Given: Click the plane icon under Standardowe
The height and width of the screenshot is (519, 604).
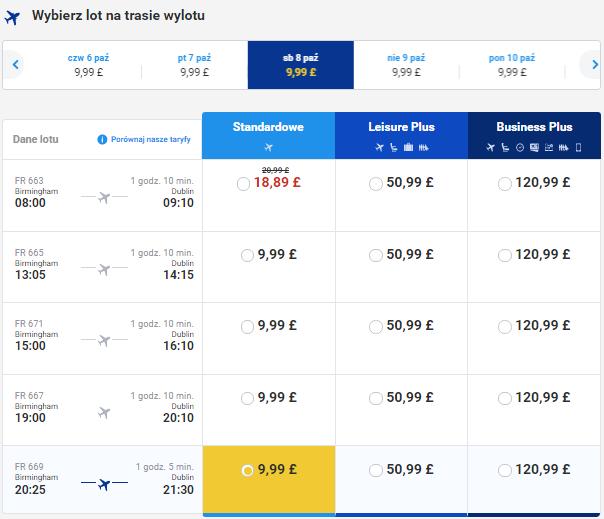Looking at the screenshot, I should 268,147.
